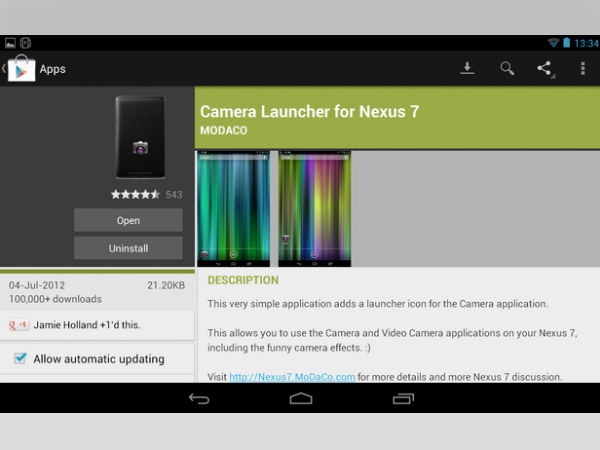600x450 pixels.
Task: Open the installed Camera Launcher app
Action: pos(128,220)
